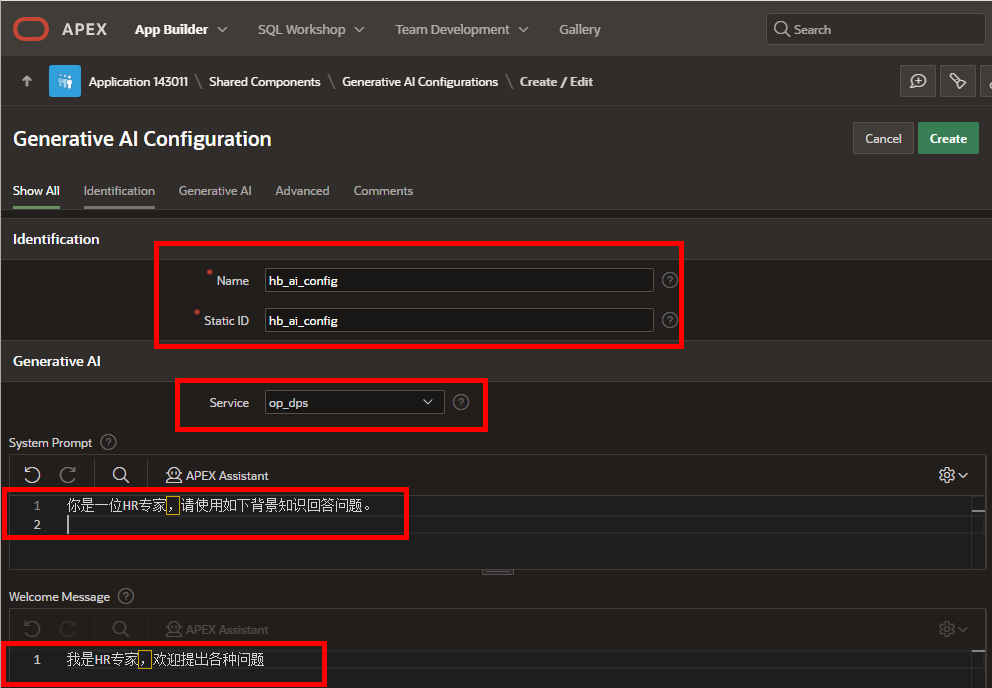Open APEX Assistant for Welcome Message
The width and height of the screenshot is (992, 688).
click(x=216, y=629)
